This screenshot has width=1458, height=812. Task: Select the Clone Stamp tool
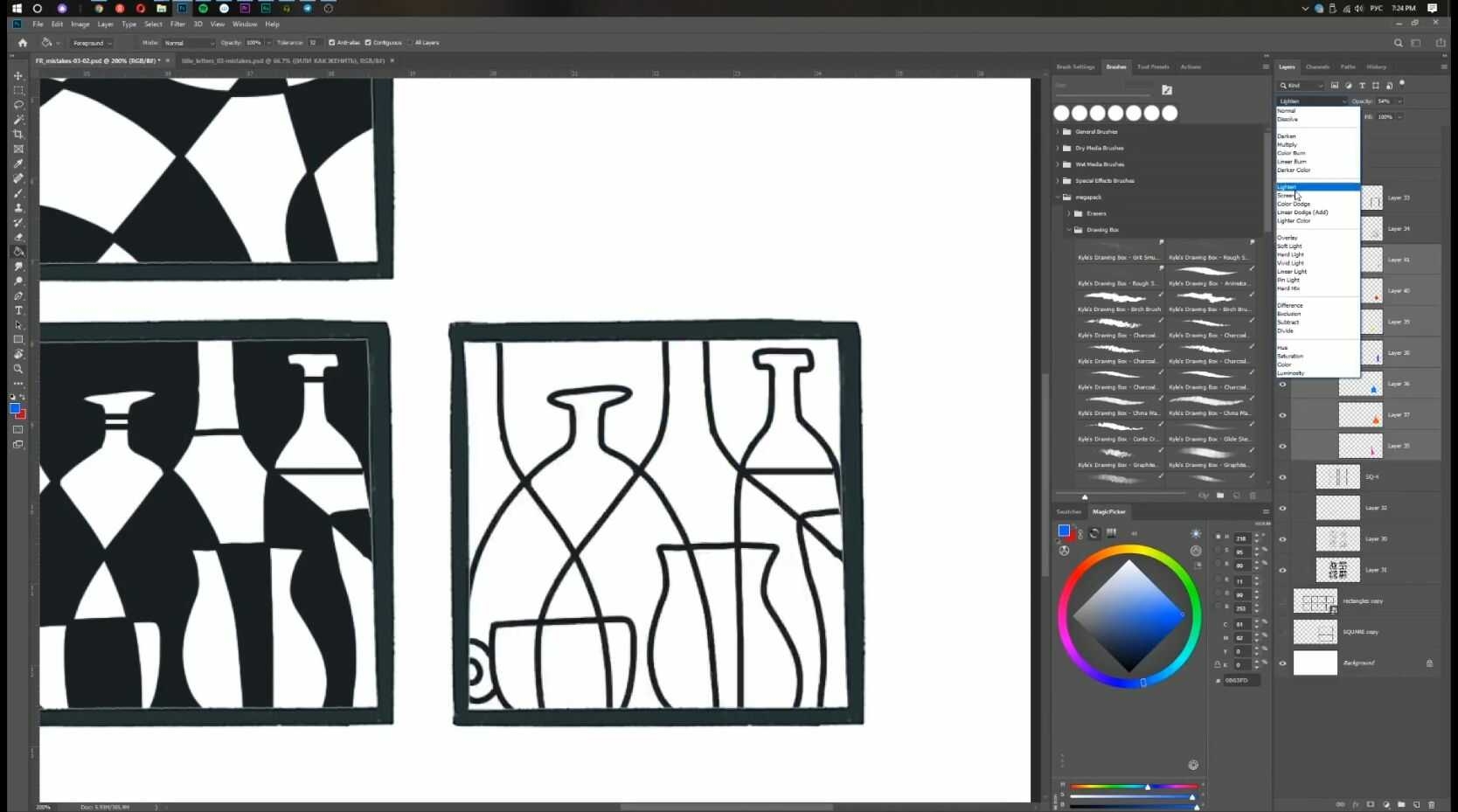18,208
